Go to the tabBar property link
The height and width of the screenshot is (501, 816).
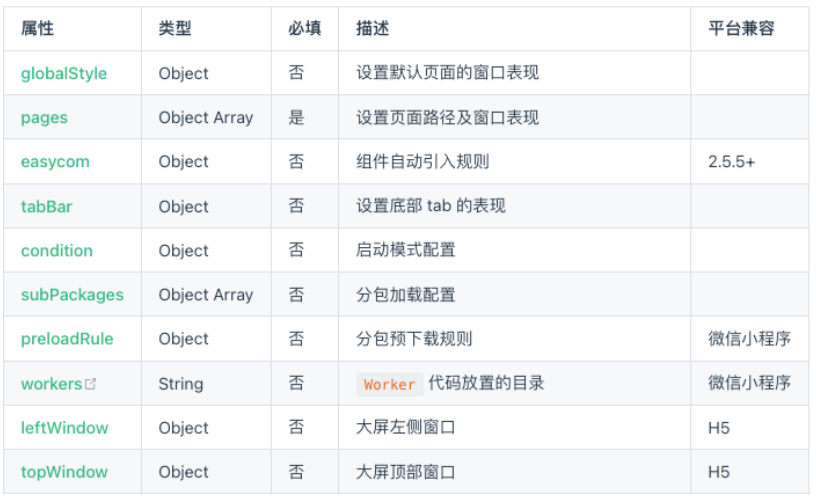click(46, 207)
